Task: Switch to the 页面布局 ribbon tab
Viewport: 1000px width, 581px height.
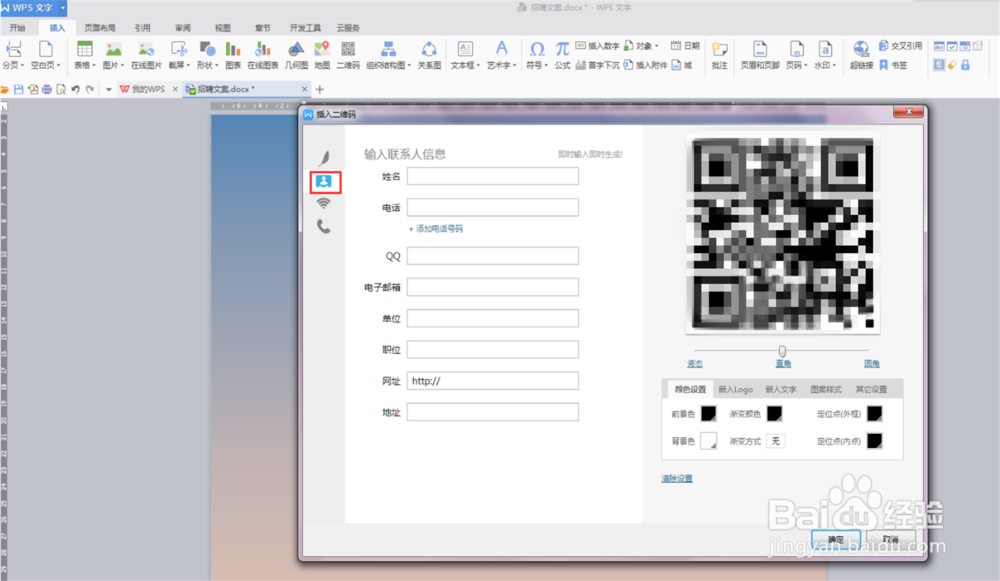Action: [99, 28]
